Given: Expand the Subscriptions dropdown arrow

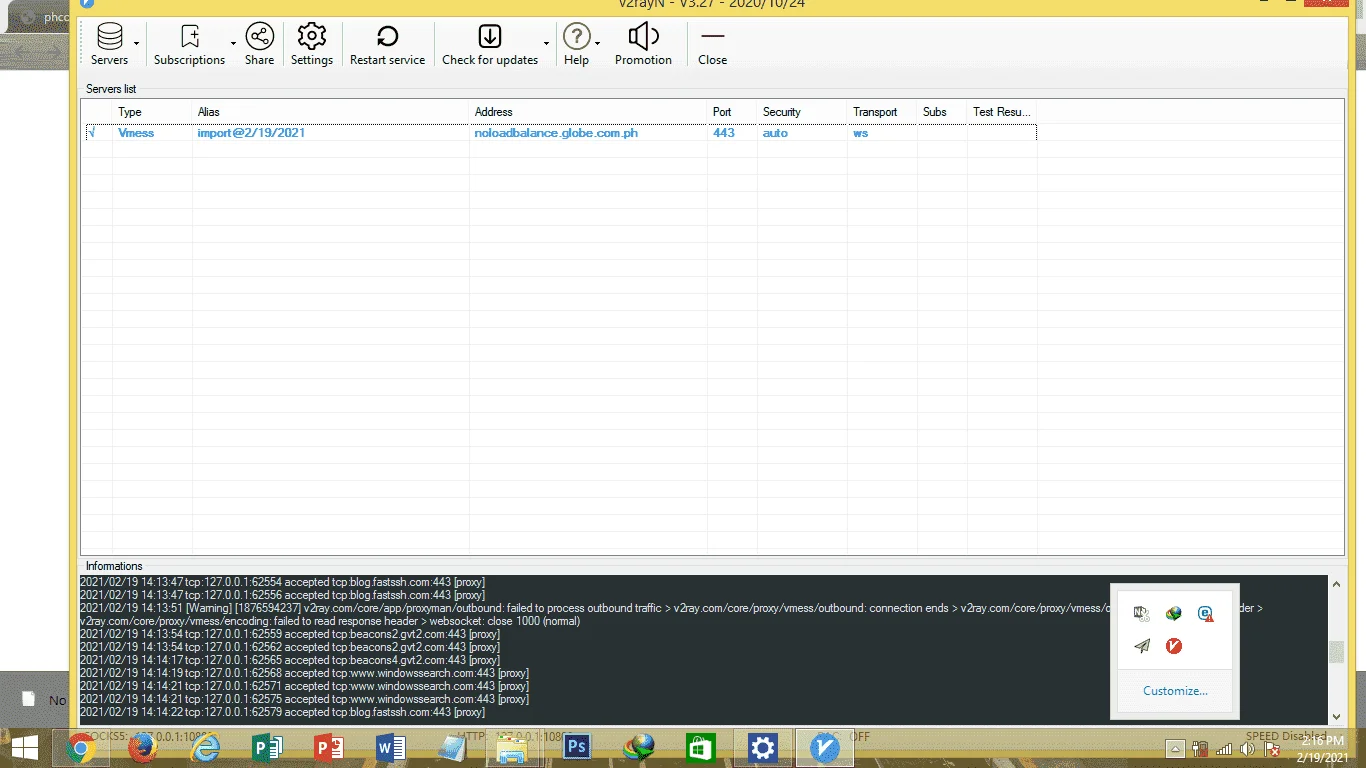Looking at the screenshot, I should click(x=234, y=44).
